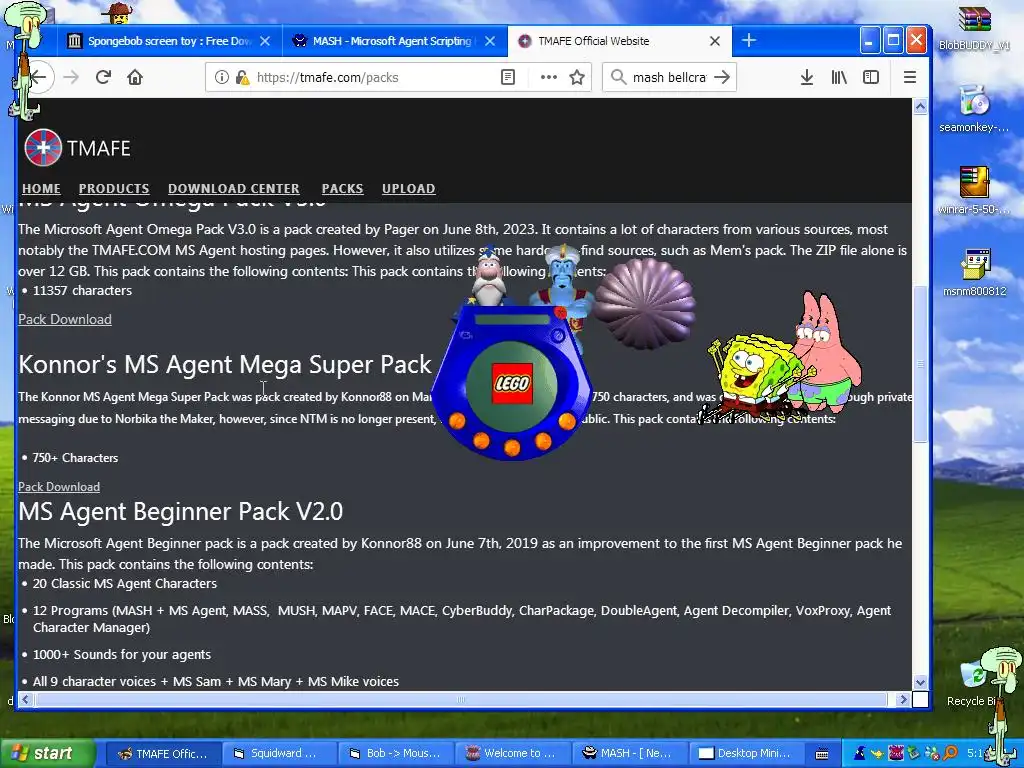Click '11357 characters' bullet text
The image size is (1024, 768).
[x=82, y=291]
